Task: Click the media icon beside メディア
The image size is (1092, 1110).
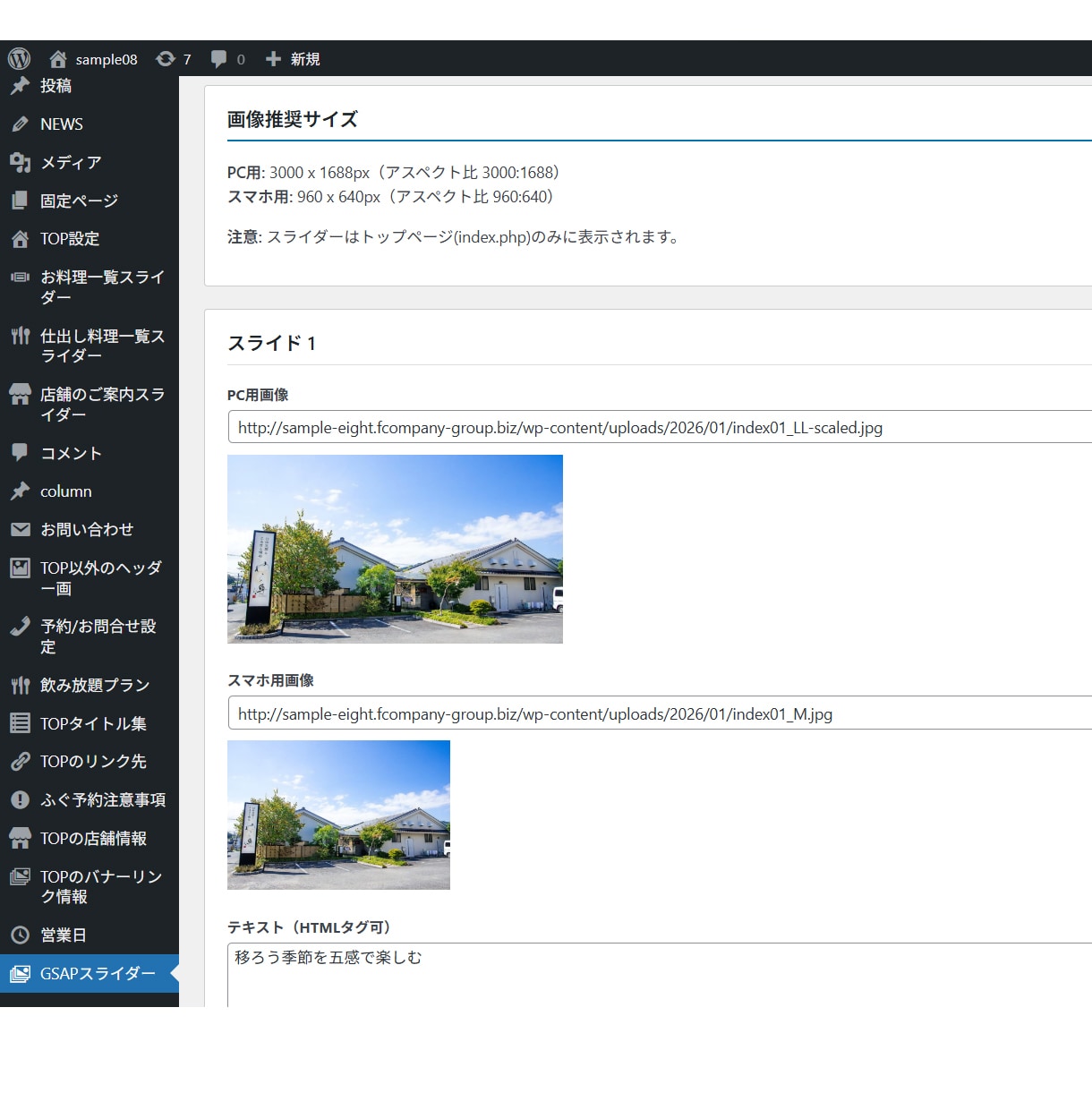Action: pyautogui.click(x=20, y=162)
